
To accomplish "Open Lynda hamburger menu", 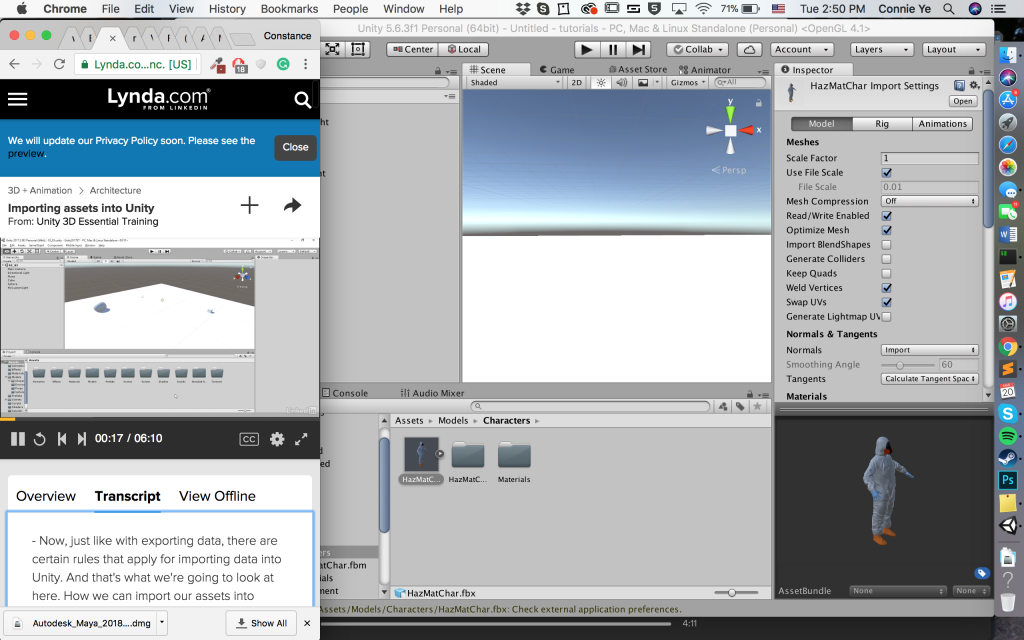I will pyautogui.click(x=18, y=99).
